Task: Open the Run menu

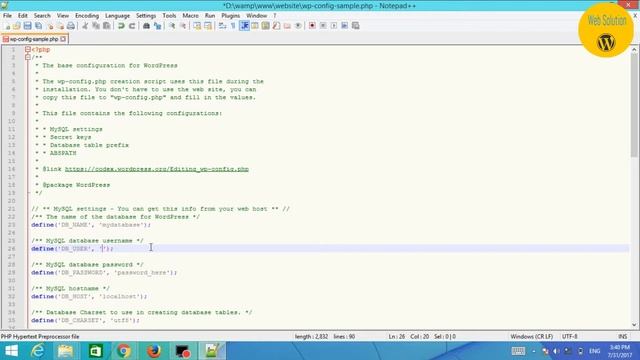Action: pos(210,16)
